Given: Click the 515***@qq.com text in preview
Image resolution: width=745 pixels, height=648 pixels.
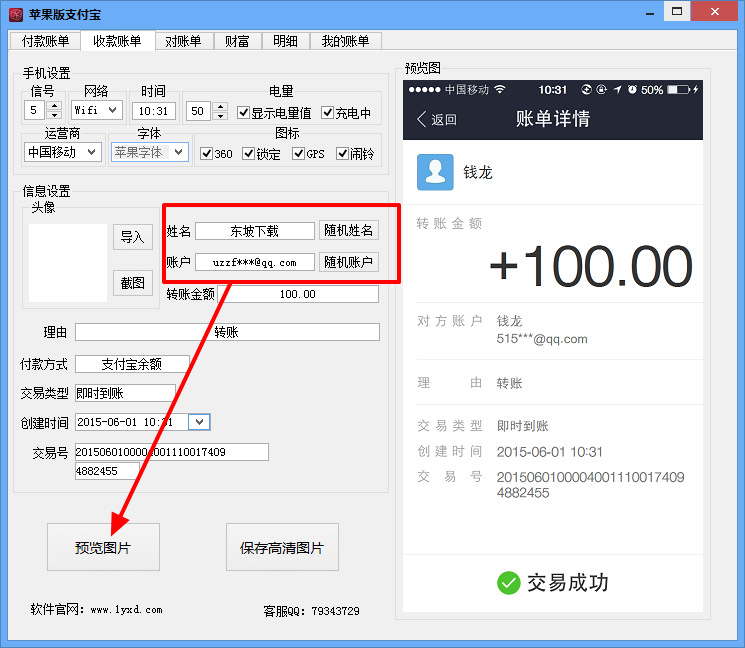Looking at the screenshot, I should pyautogui.click(x=542, y=339).
